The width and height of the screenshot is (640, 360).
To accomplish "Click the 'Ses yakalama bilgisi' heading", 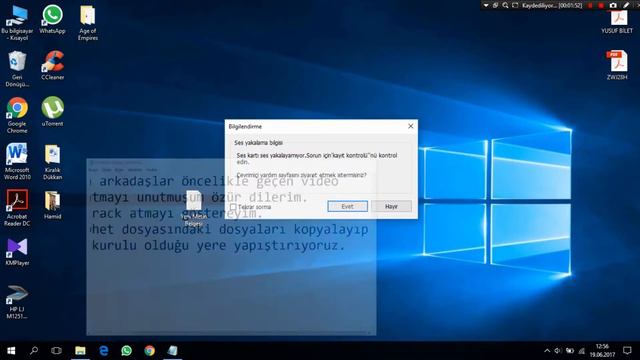I will [x=258, y=143].
